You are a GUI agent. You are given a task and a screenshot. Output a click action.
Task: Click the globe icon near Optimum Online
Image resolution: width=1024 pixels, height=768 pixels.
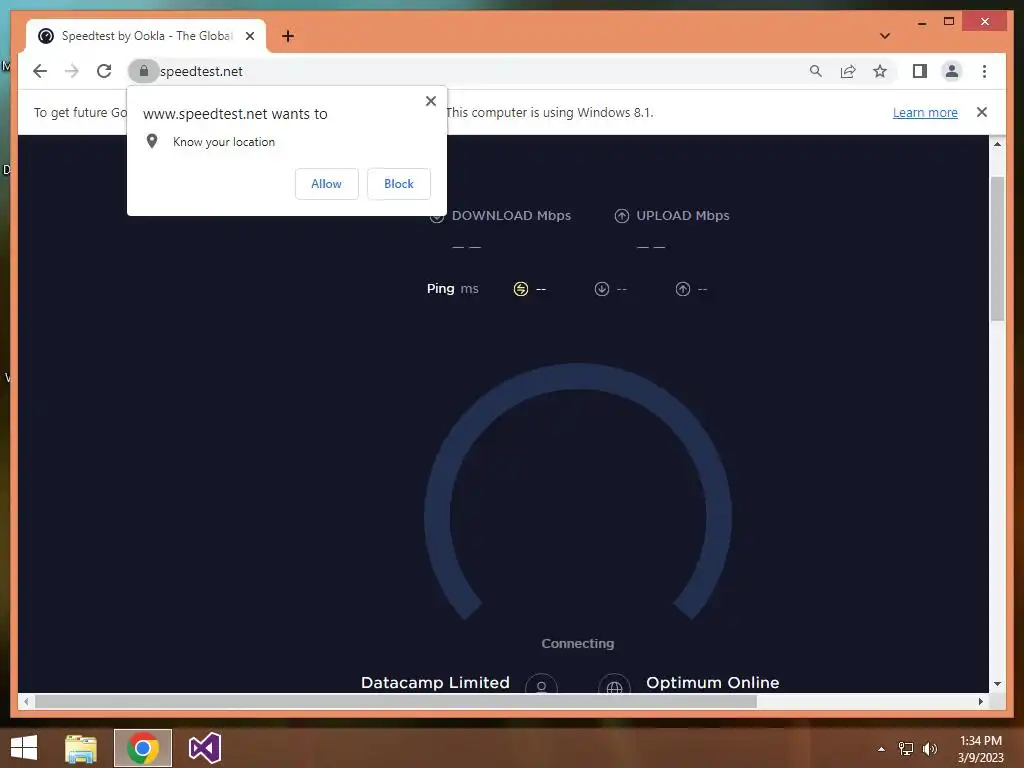tap(615, 684)
